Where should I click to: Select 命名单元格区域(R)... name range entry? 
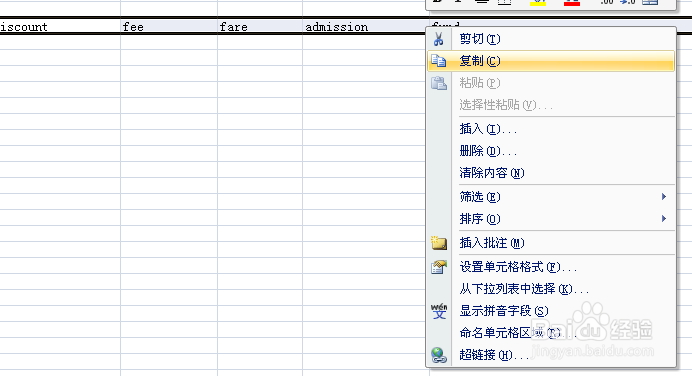coord(551,333)
